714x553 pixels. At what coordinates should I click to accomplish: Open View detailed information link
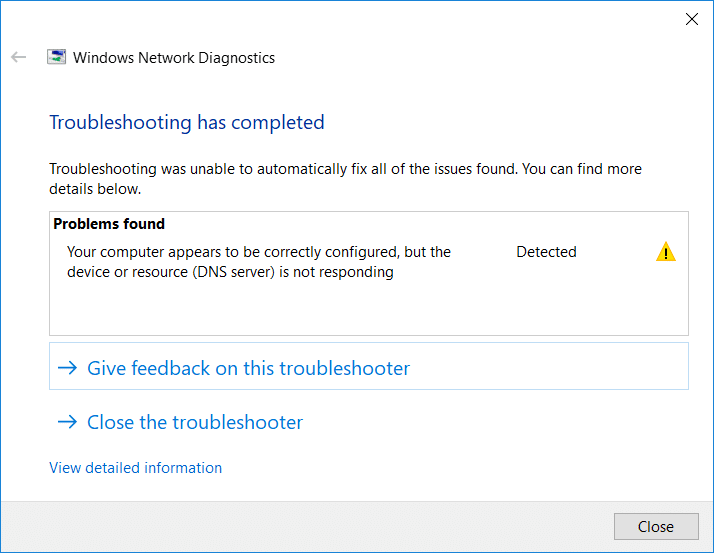(x=135, y=468)
